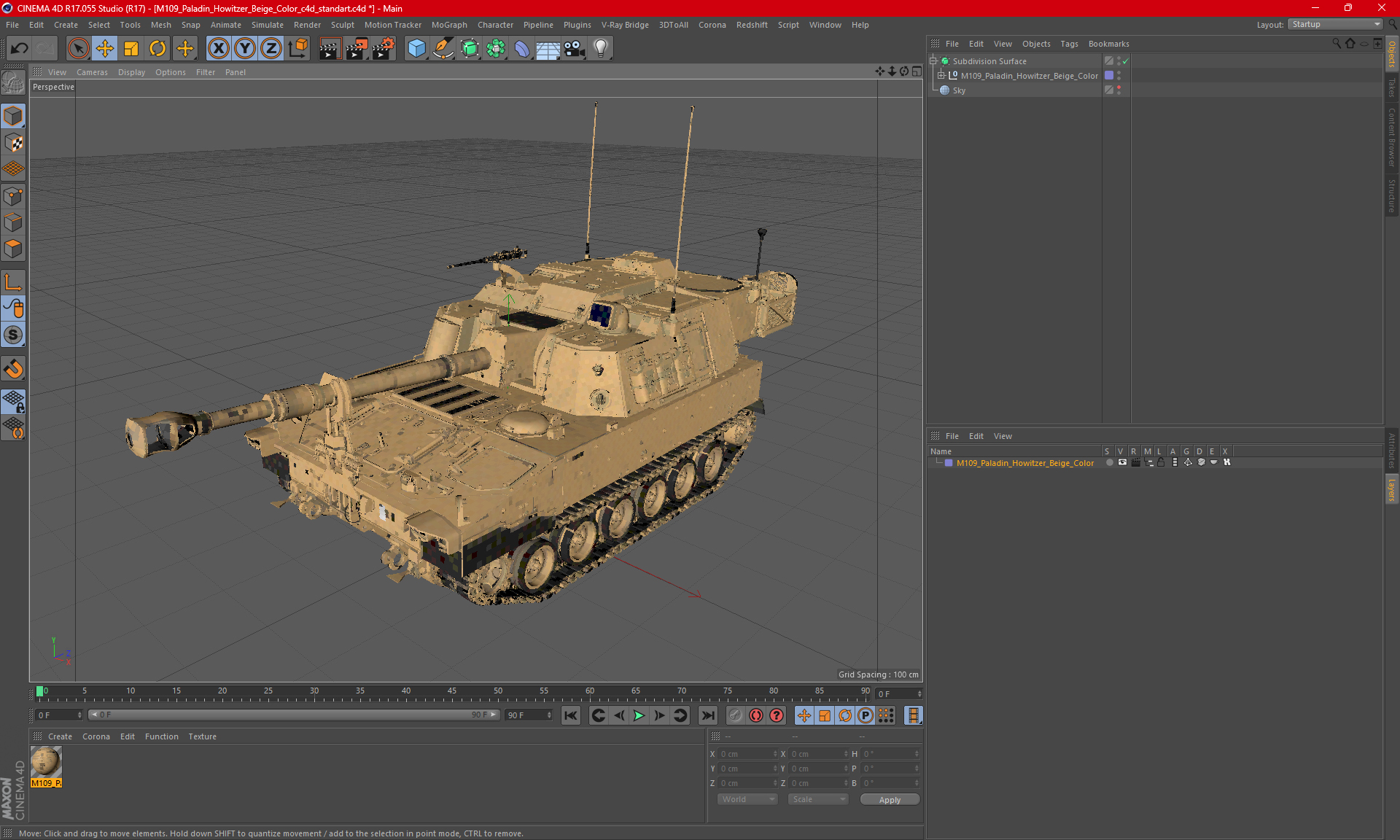
Task: Open the Bend deformer menu
Action: click(x=522, y=49)
